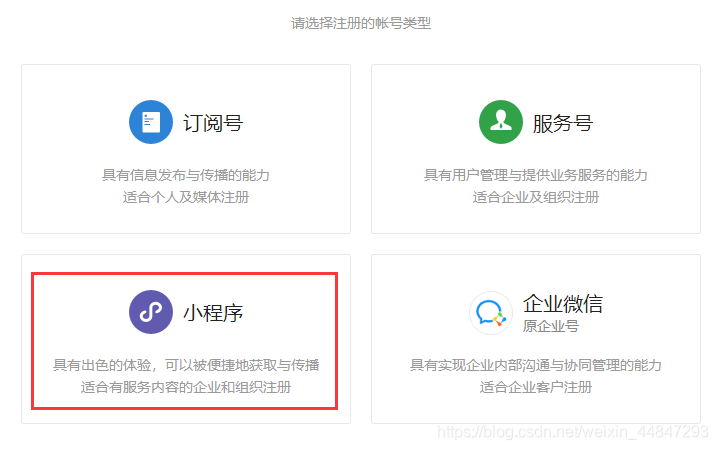Select the 订阅号 account type title
Viewport: 718px width, 450px height.
(x=213, y=123)
